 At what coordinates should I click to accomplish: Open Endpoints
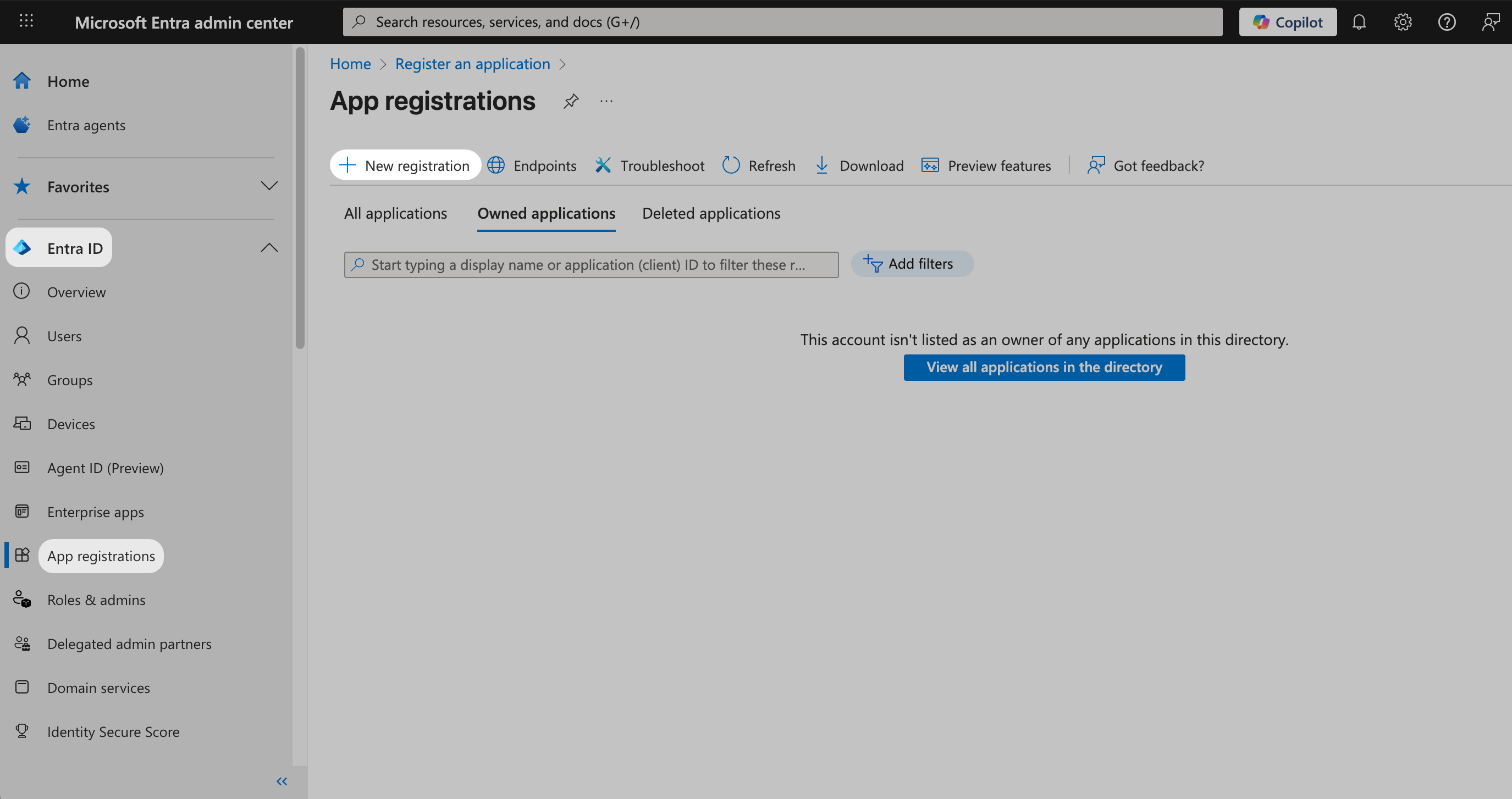(x=532, y=165)
